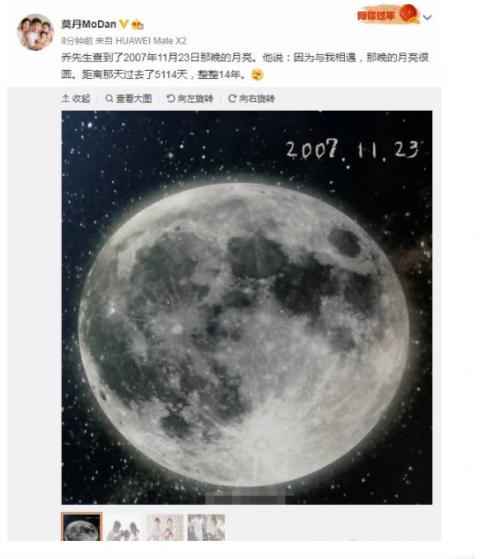This screenshot has height=559, width=480.
Task: Click the emoji at end of post
Action: 257,75
